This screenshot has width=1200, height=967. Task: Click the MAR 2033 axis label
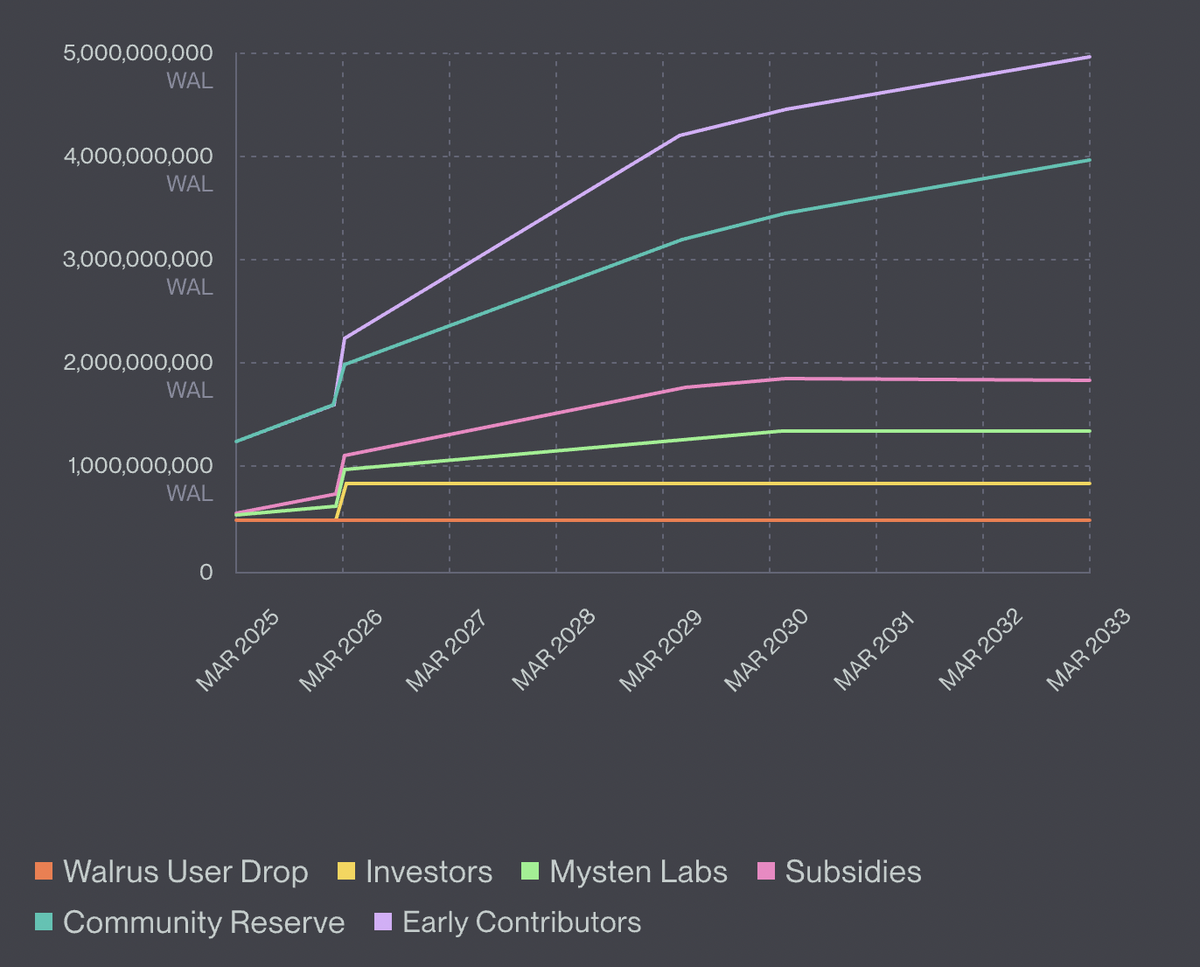[1088, 651]
